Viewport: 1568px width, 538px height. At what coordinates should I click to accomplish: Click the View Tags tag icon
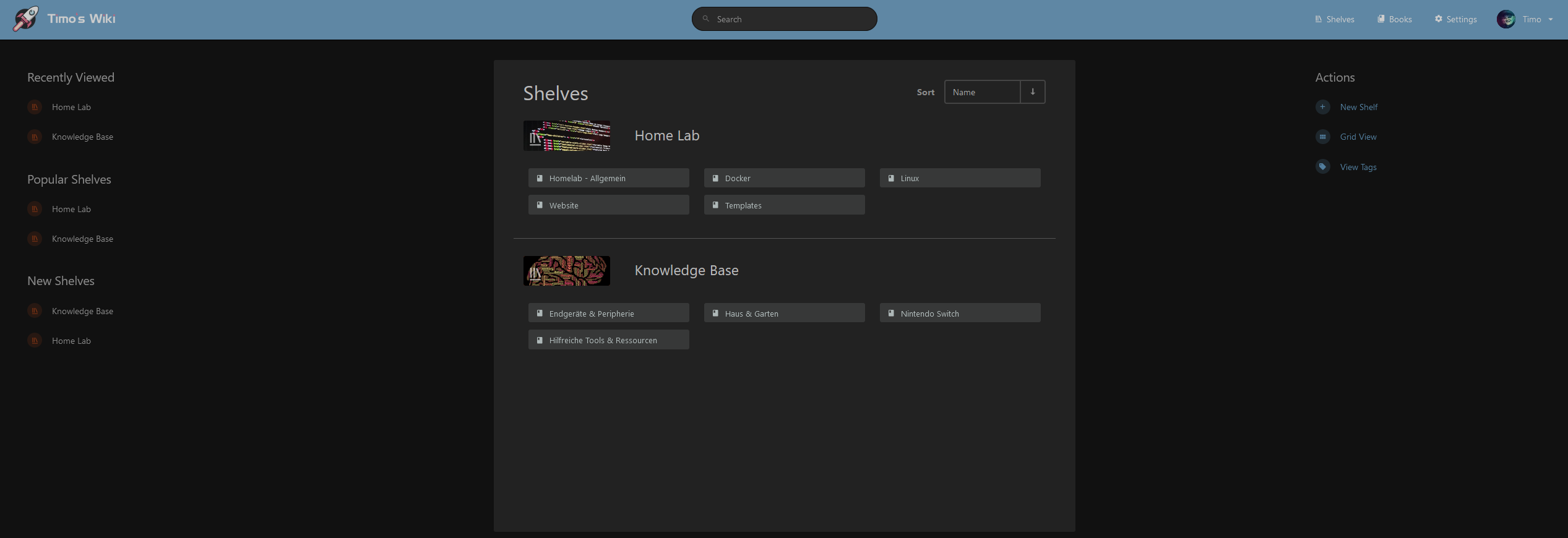coord(1323,167)
